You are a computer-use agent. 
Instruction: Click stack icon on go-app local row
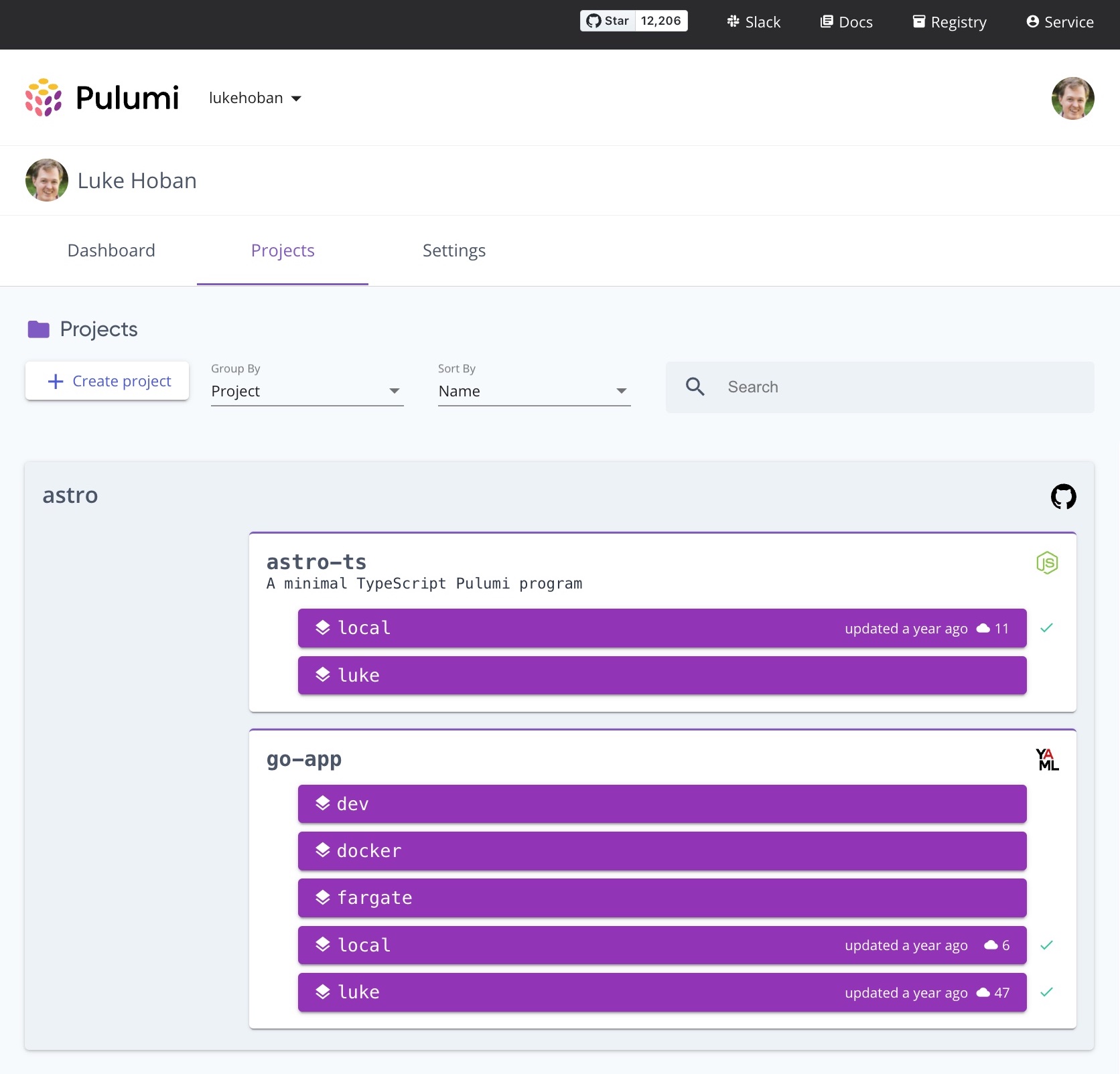pyautogui.click(x=323, y=945)
